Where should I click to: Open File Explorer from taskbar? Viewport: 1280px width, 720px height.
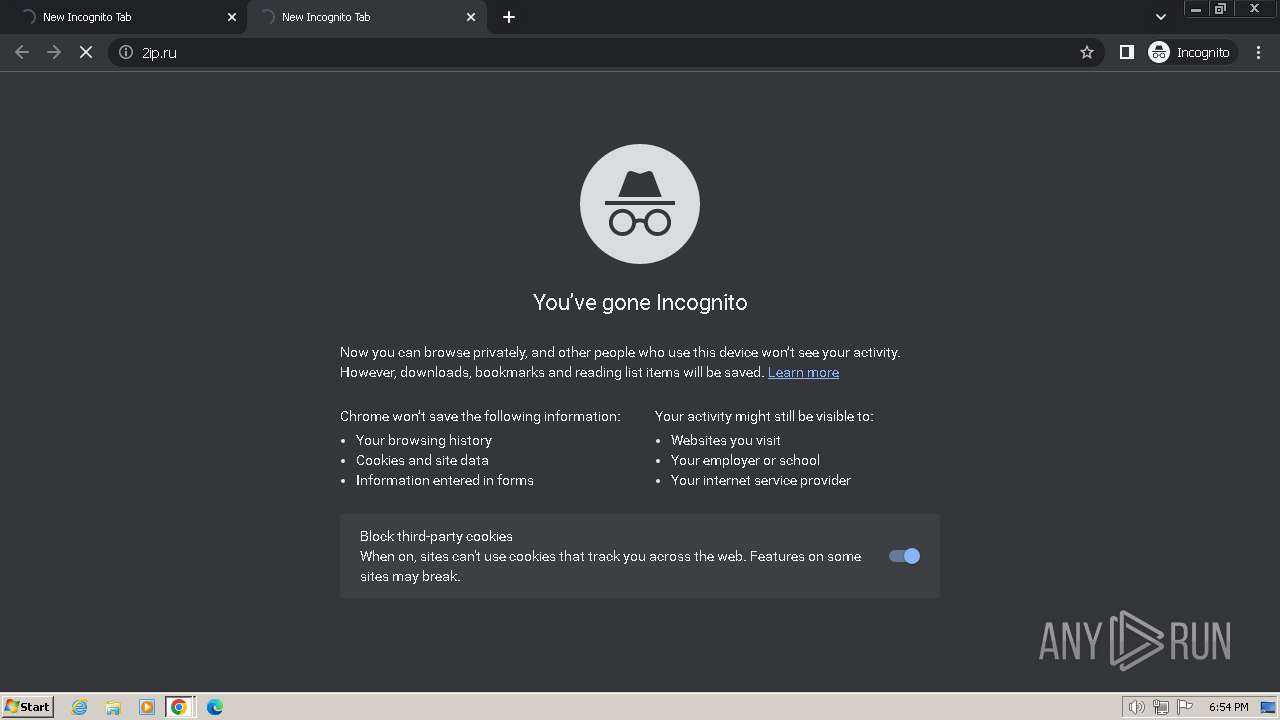[x=113, y=707]
